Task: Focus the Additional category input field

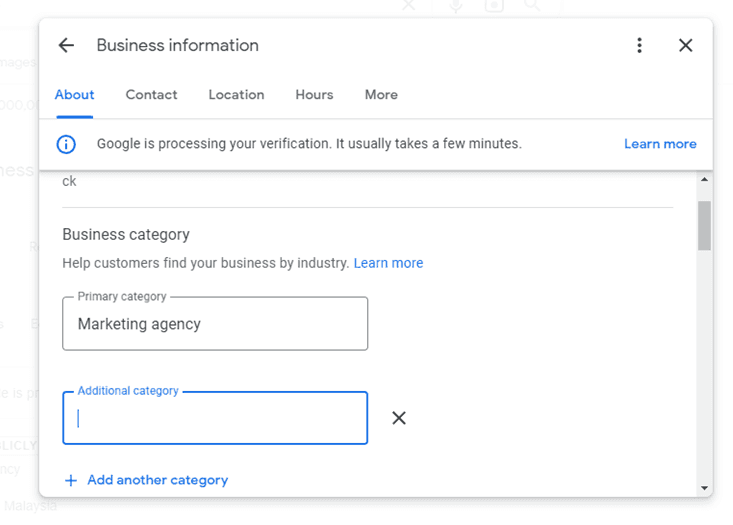Action: tap(215, 418)
